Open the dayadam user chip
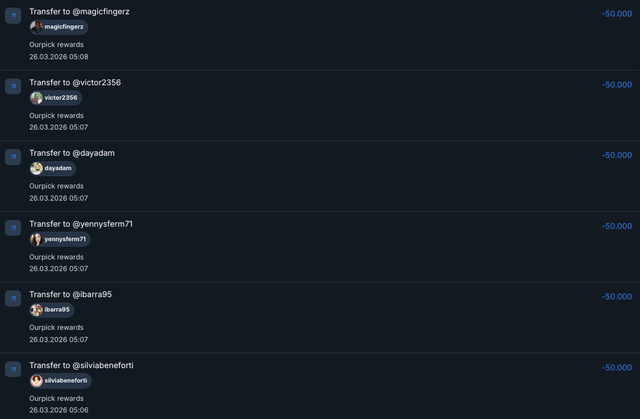Image resolution: width=640 pixels, height=419 pixels. (52, 169)
